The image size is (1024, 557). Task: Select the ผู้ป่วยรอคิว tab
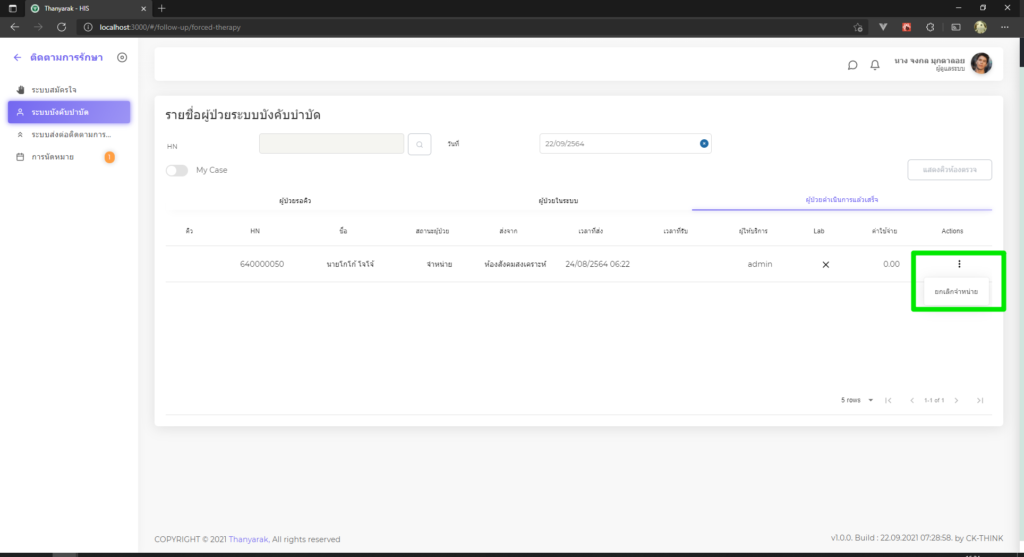point(296,201)
